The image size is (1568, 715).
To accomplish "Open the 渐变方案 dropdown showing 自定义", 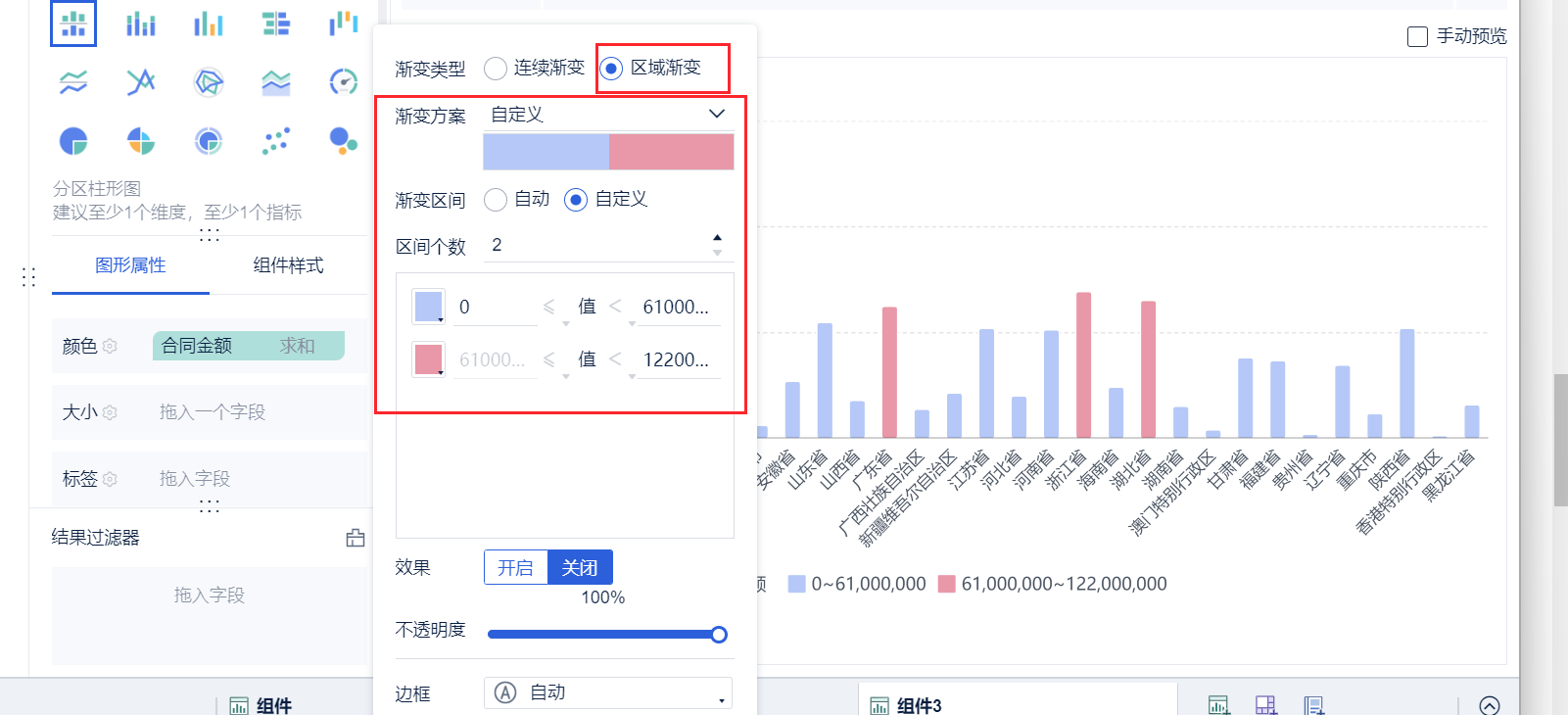I will pos(608,115).
